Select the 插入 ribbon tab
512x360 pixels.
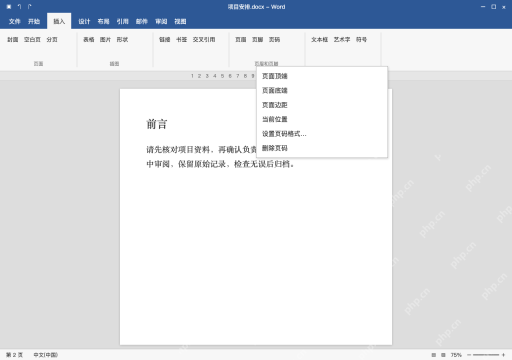(59, 21)
